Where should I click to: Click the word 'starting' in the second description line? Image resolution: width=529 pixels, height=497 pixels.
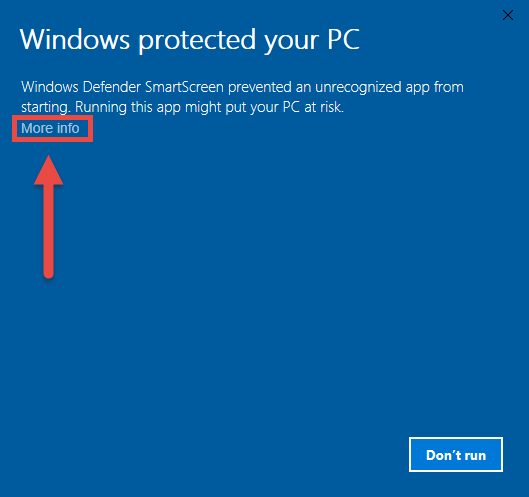[x=46, y=108]
